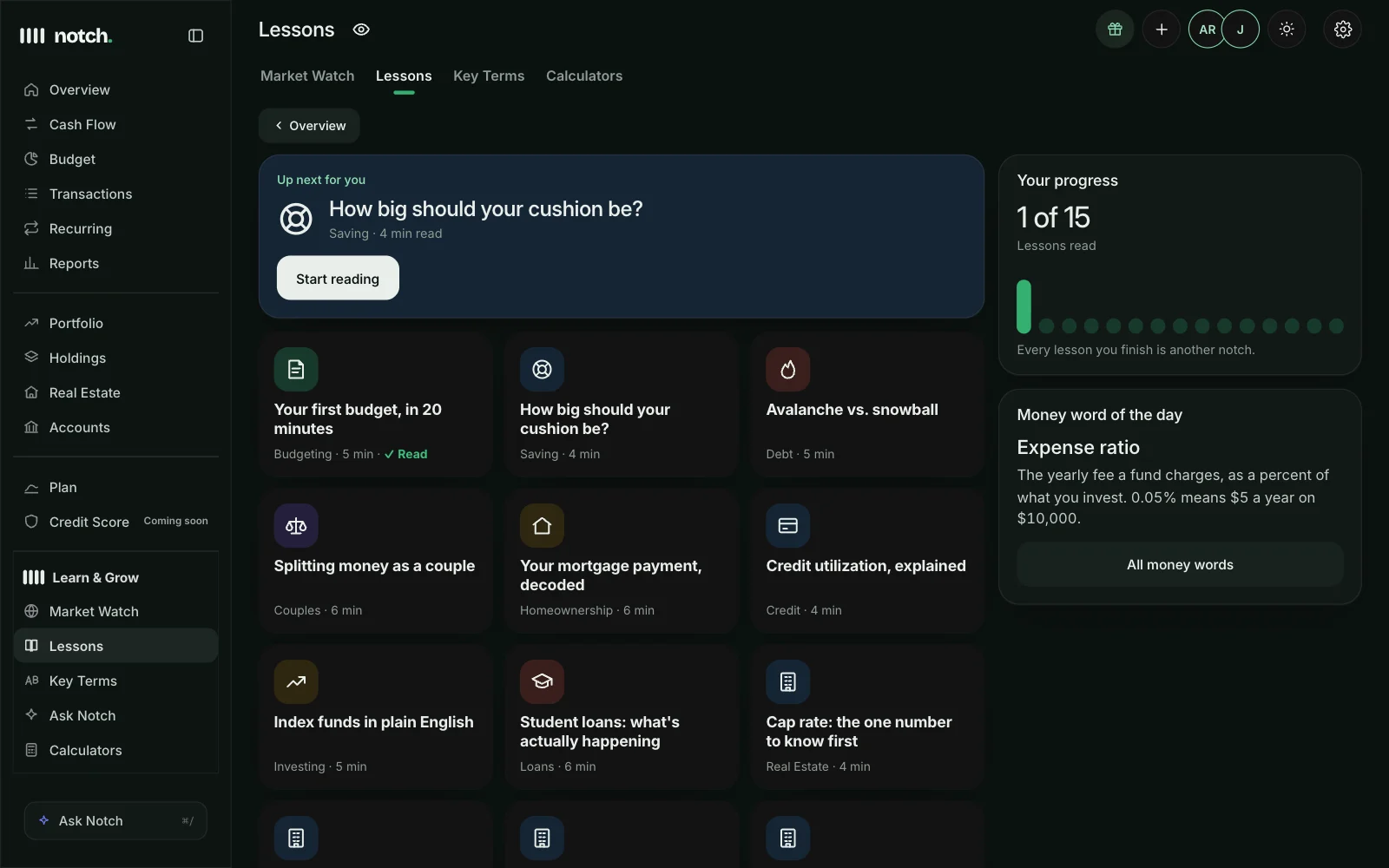Screen dimensions: 1389x868
Task: Open the Ask Notch bar at sidebar bottom
Action: [x=115, y=821]
